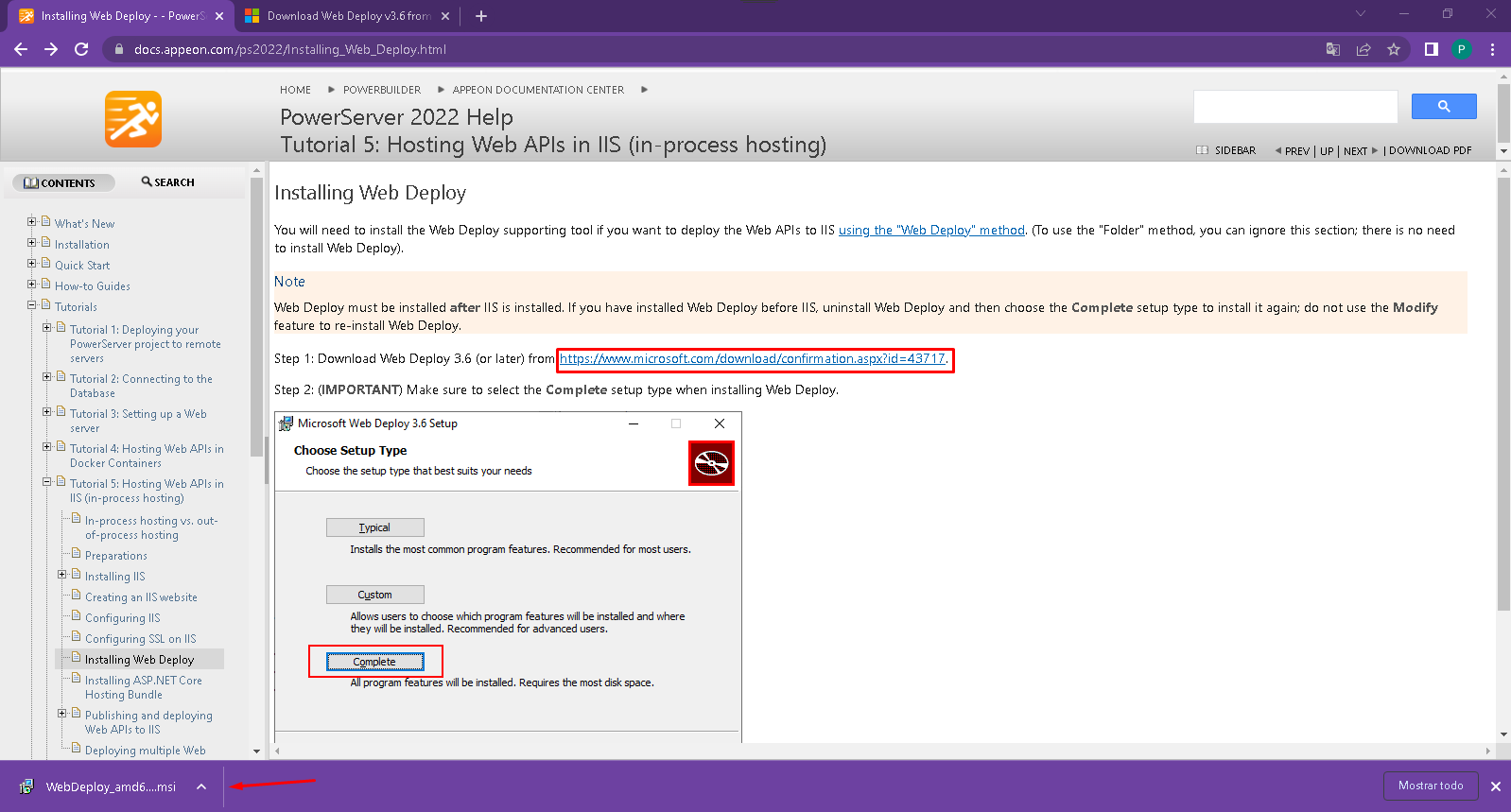The height and width of the screenshot is (812, 1511).
Task: Open the WebDeploy download options chevron
Action: pos(201,786)
